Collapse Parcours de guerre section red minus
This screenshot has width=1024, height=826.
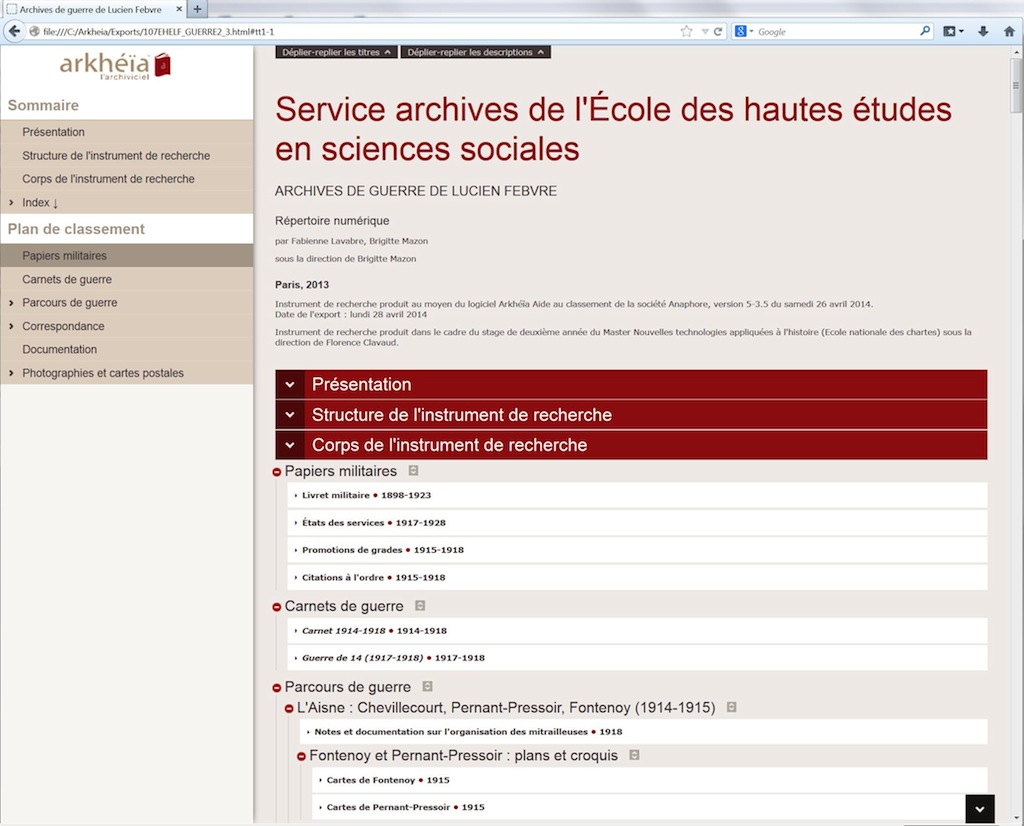pyautogui.click(x=277, y=688)
